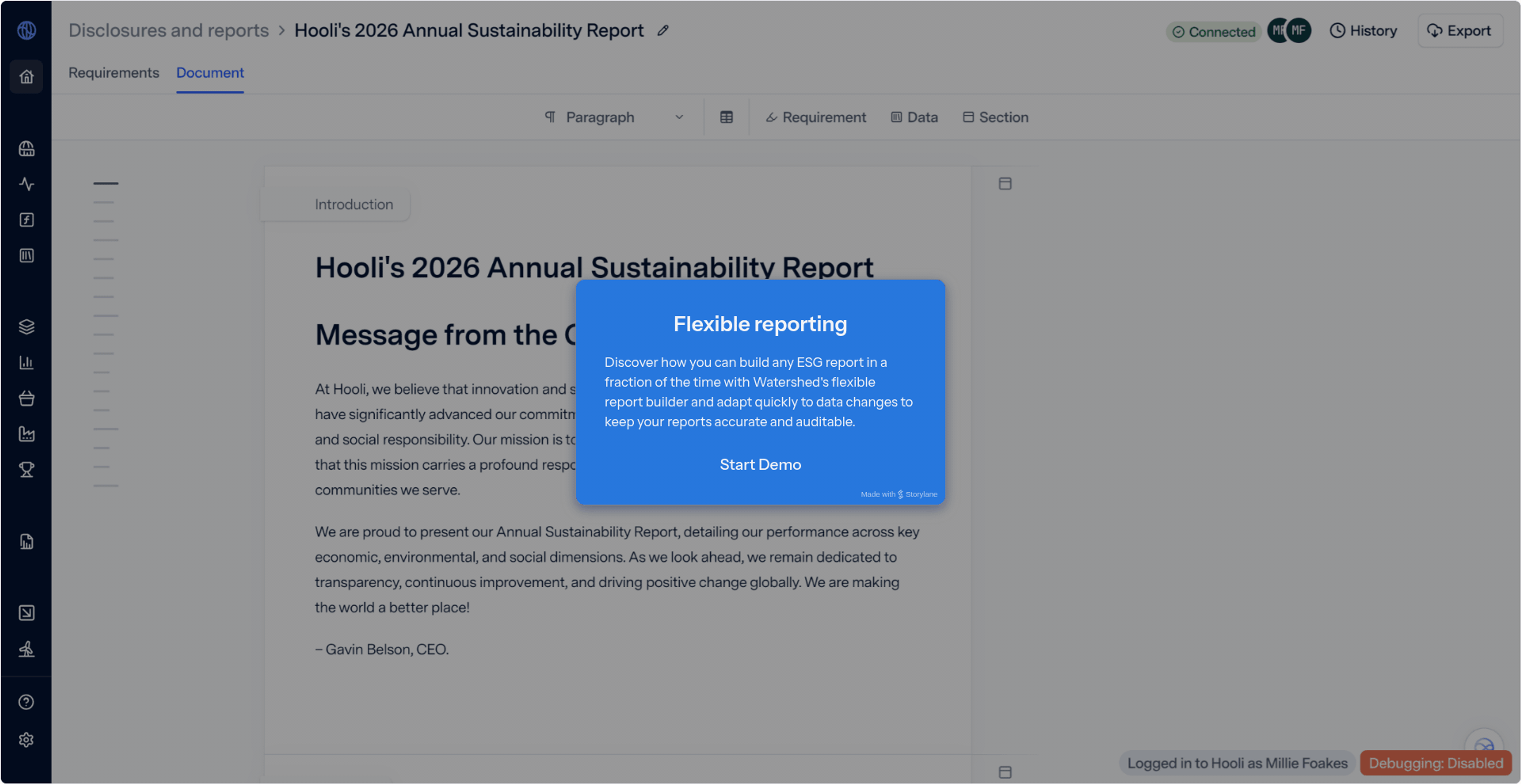The image size is (1521, 784).
Task: Switch to the Requirements tab
Action: pos(113,72)
